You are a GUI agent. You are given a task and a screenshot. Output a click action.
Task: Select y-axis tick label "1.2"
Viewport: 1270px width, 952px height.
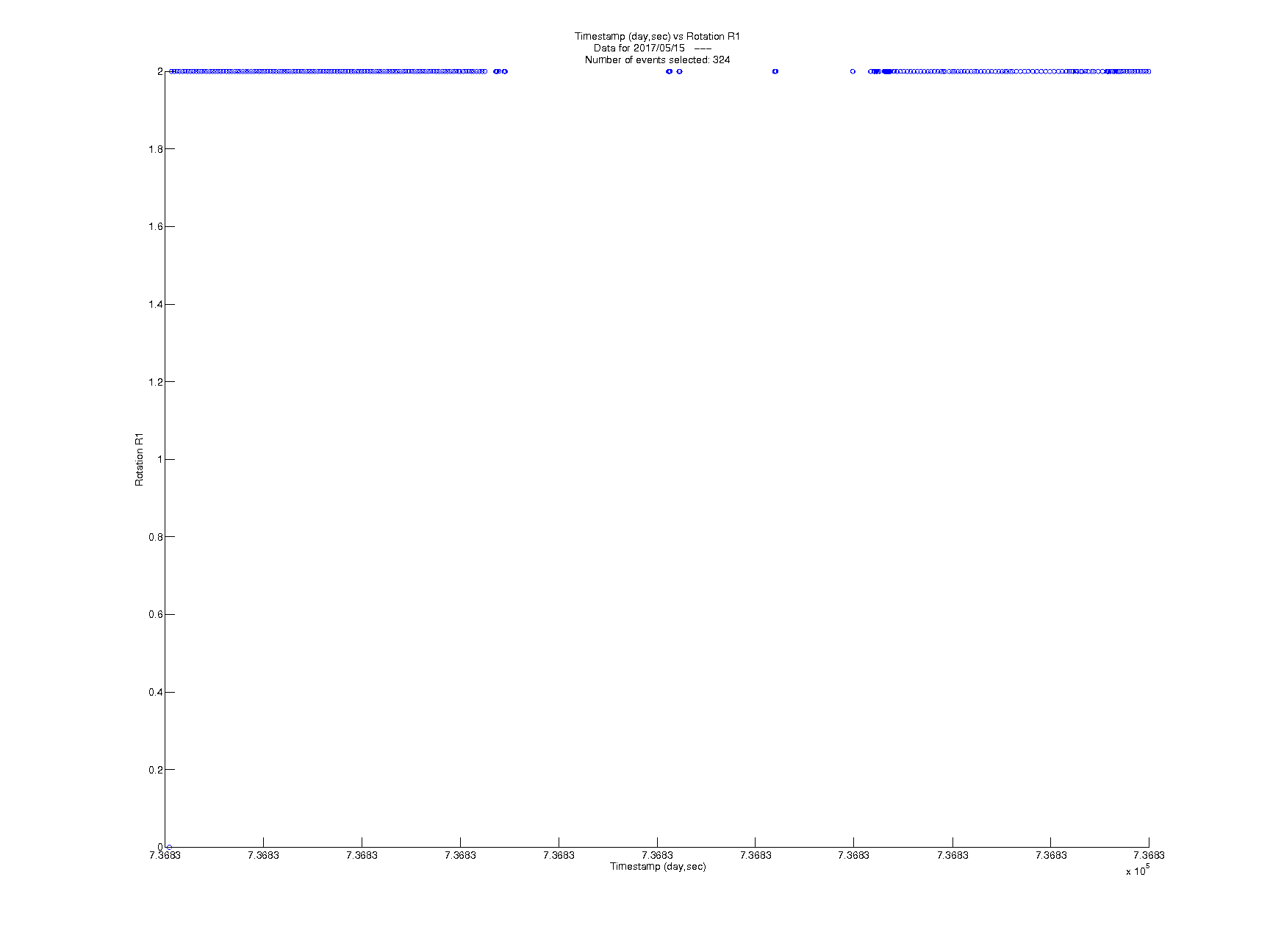coord(155,382)
